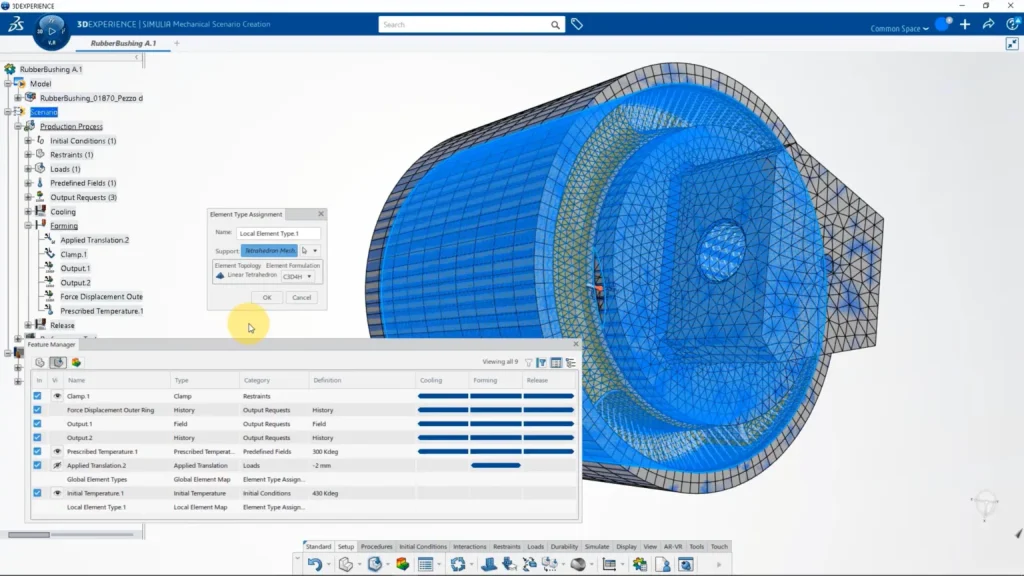
Task: Uncheck Initial Temperature.1 include checkbox
Action: tap(37, 493)
